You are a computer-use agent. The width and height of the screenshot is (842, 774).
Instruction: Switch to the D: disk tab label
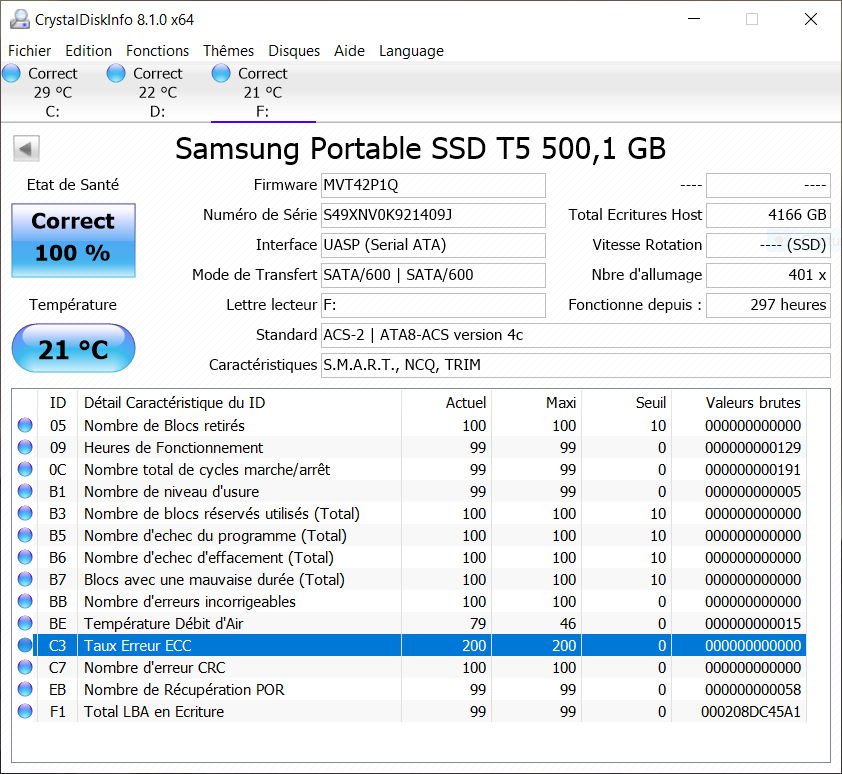tap(157, 112)
